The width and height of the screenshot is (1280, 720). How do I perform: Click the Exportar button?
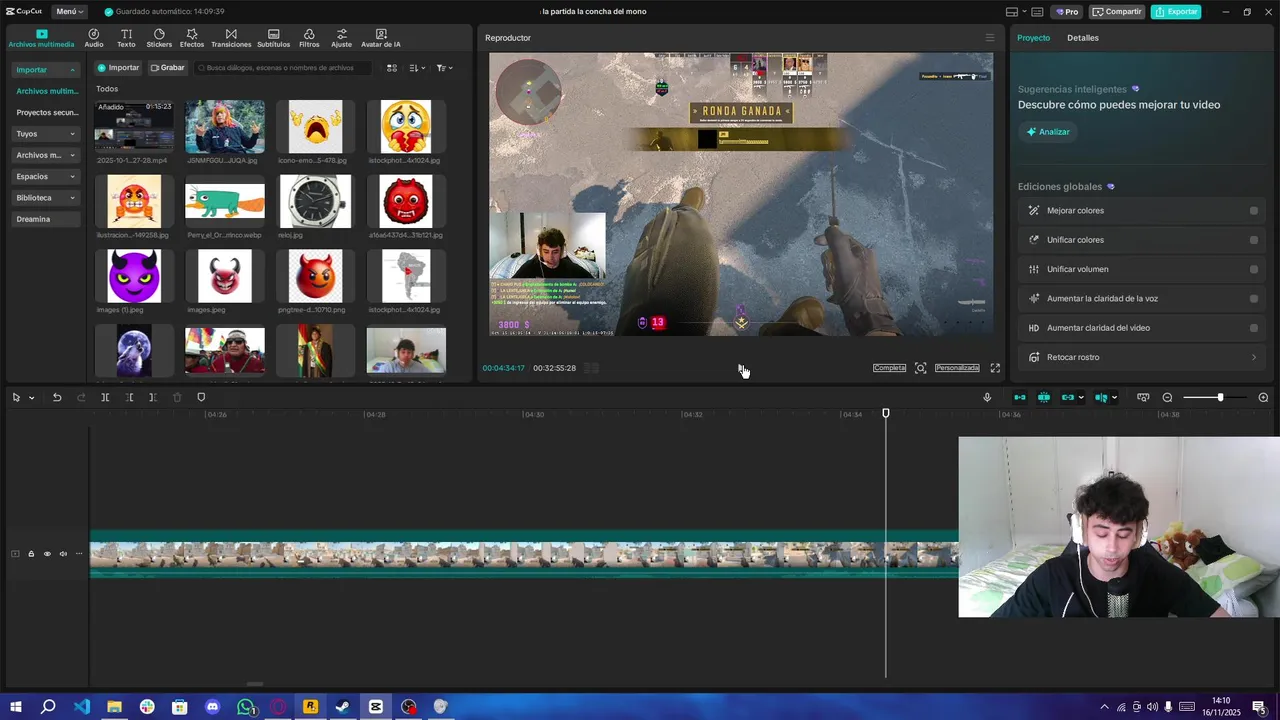[x=1176, y=12]
